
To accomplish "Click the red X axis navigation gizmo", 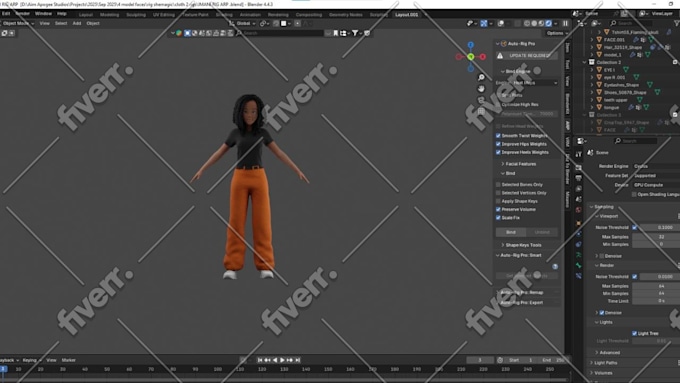I will (483, 57).
